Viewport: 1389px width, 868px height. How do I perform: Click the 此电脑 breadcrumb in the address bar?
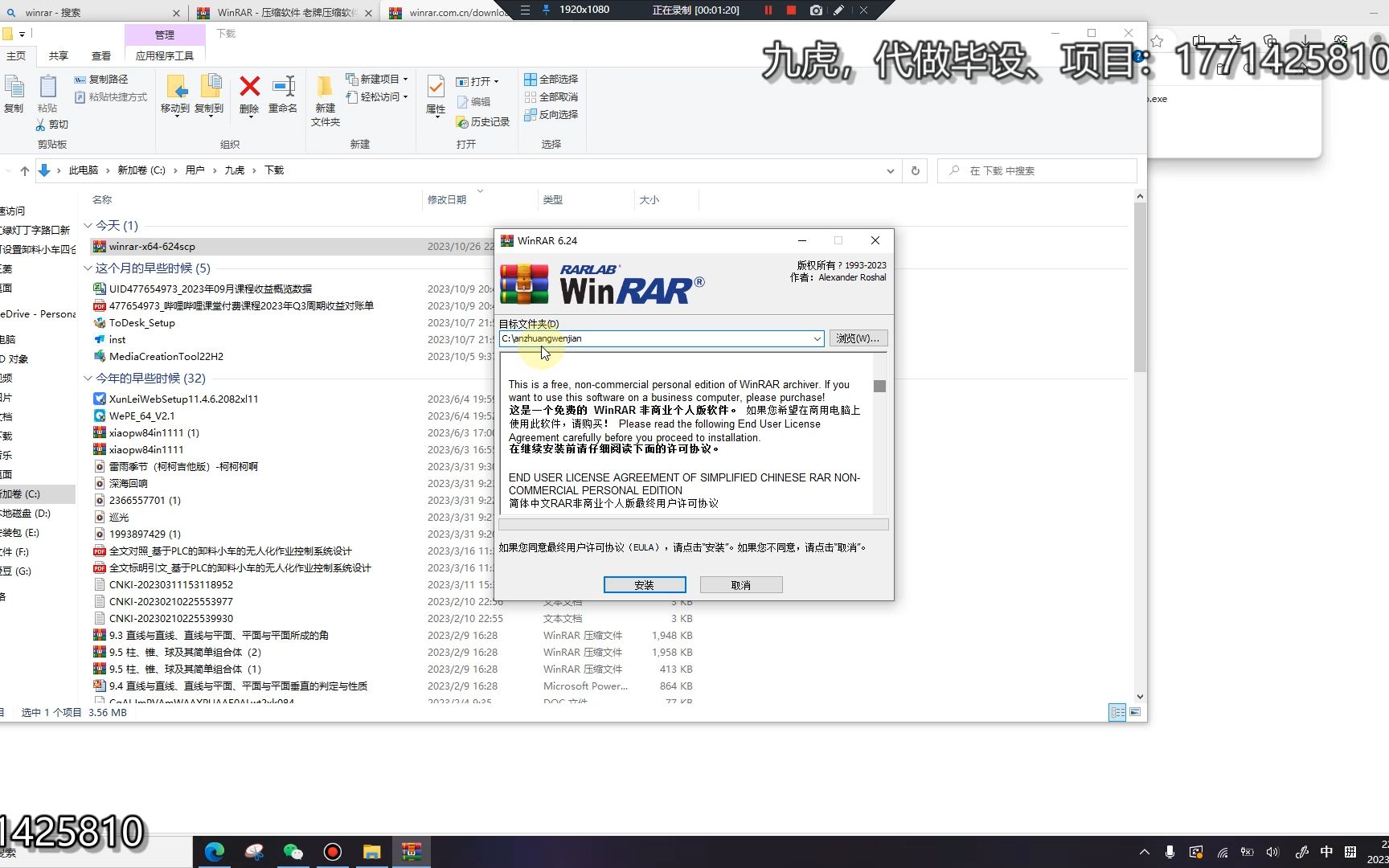tap(84, 170)
